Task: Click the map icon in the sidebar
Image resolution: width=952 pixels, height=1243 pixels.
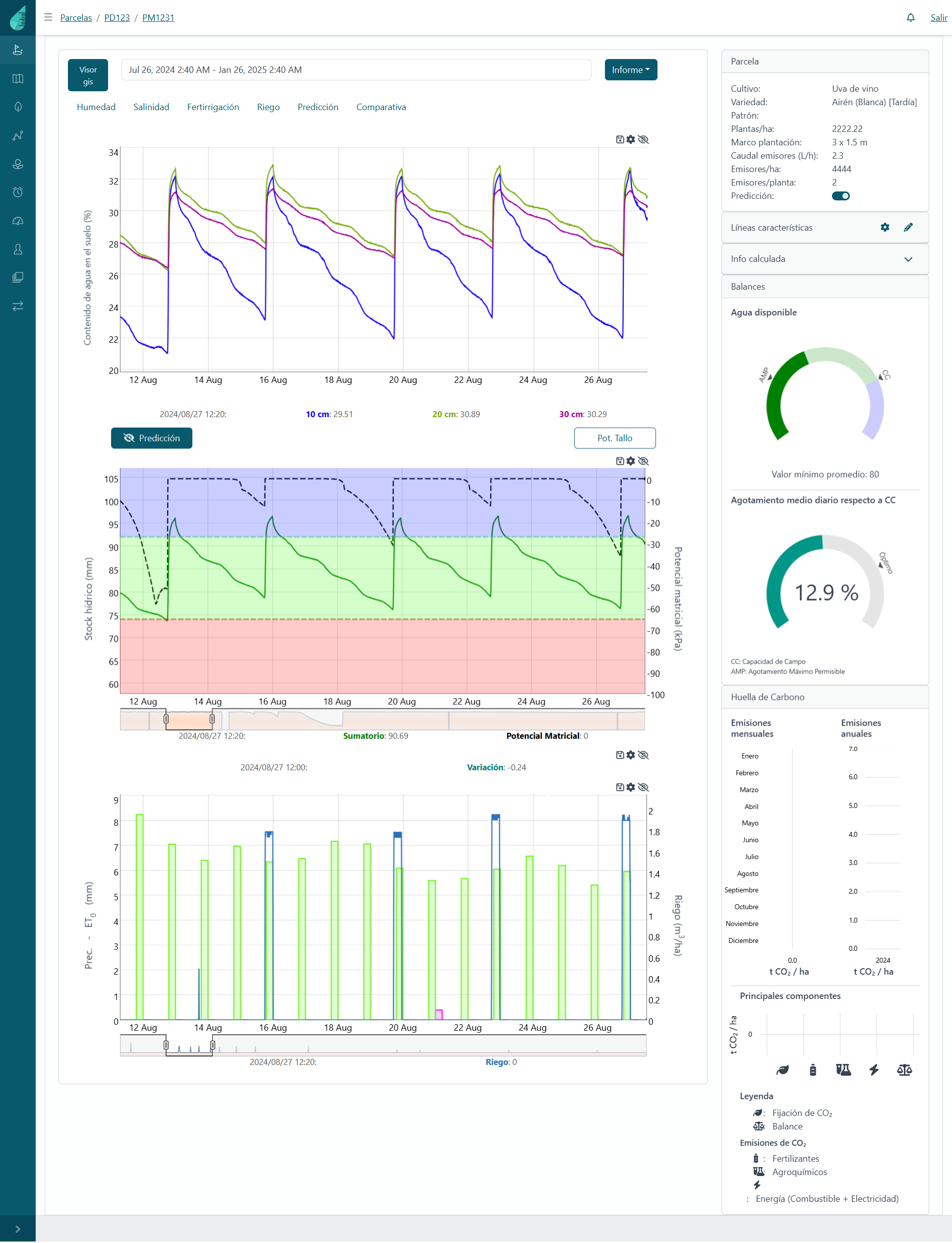Action: tap(17, 79)
